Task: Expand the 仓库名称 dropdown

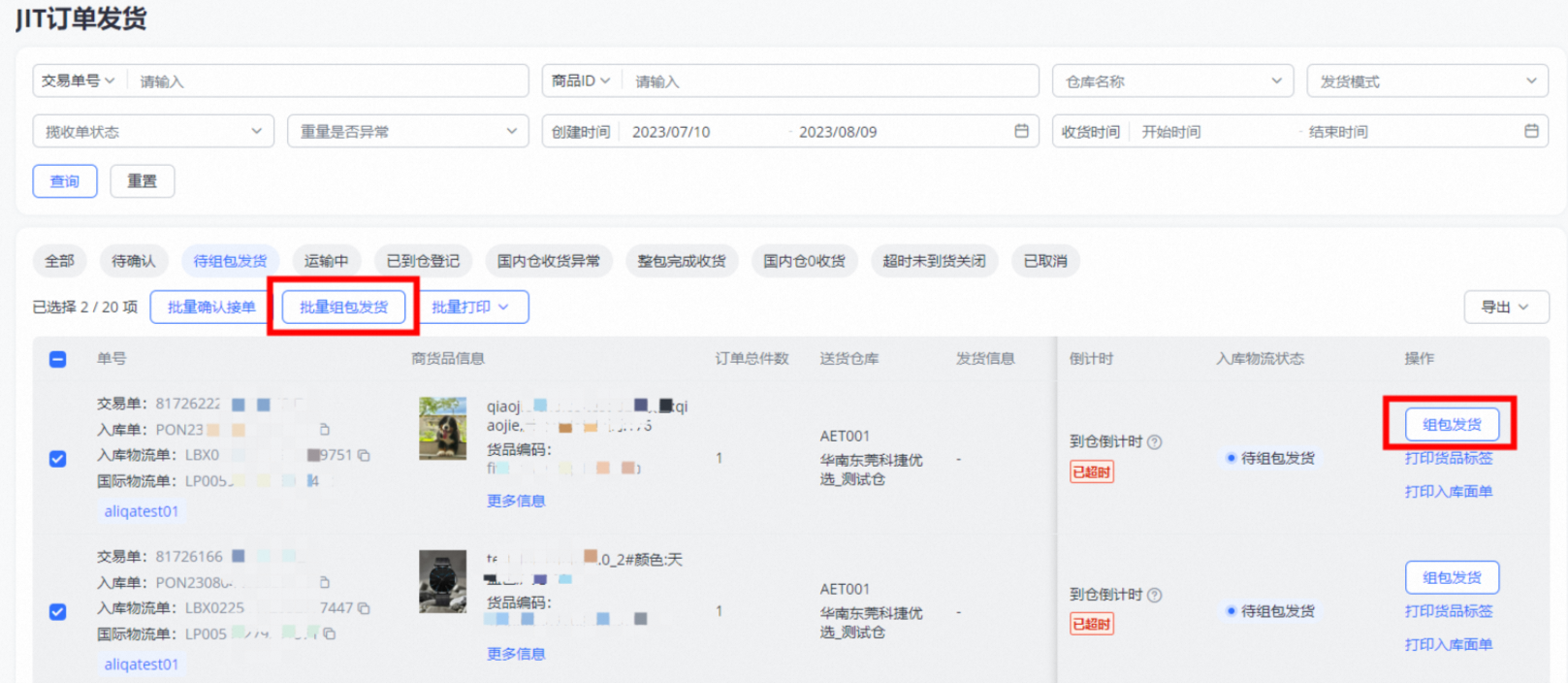Action: (1172, 81)
